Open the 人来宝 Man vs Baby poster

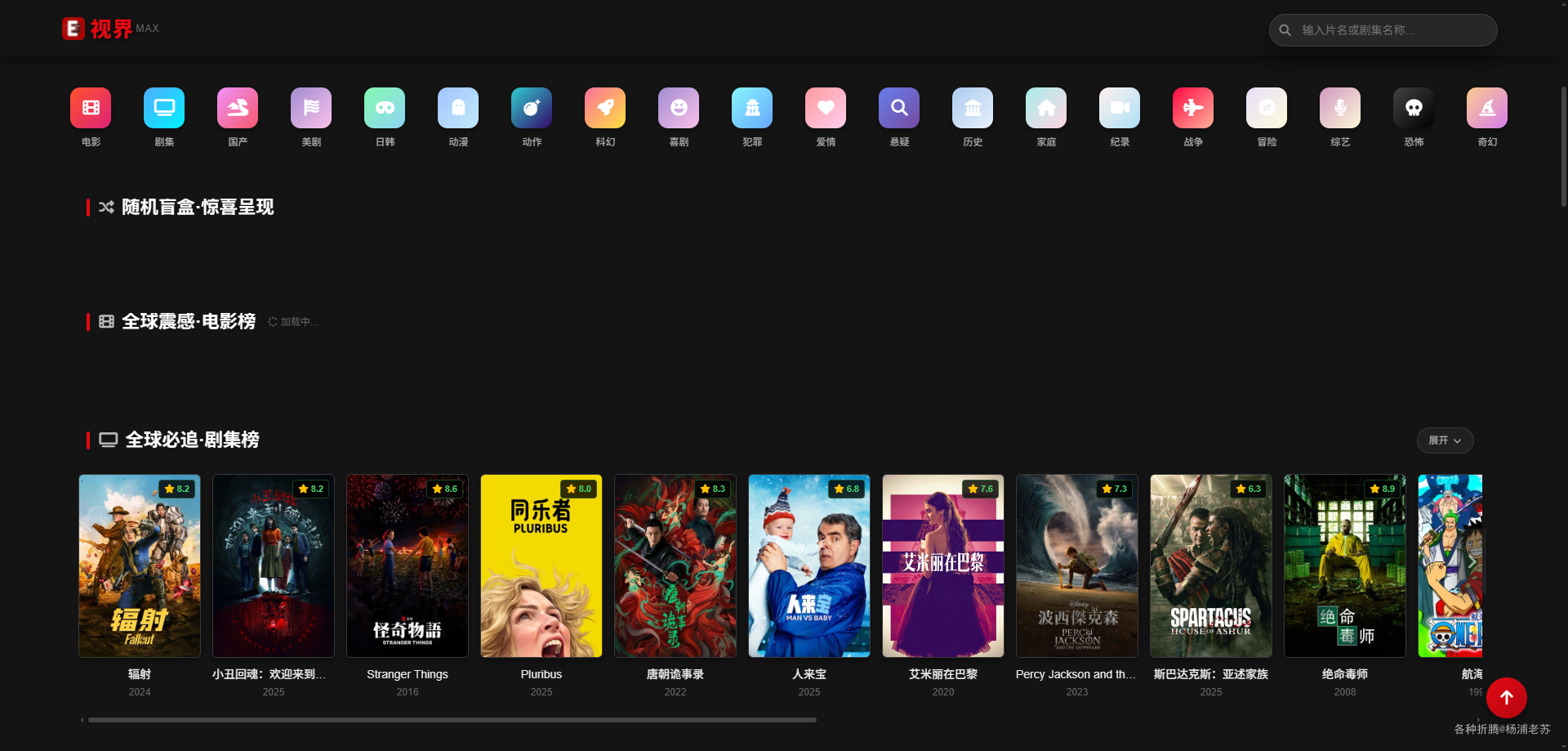click(809, 566)
